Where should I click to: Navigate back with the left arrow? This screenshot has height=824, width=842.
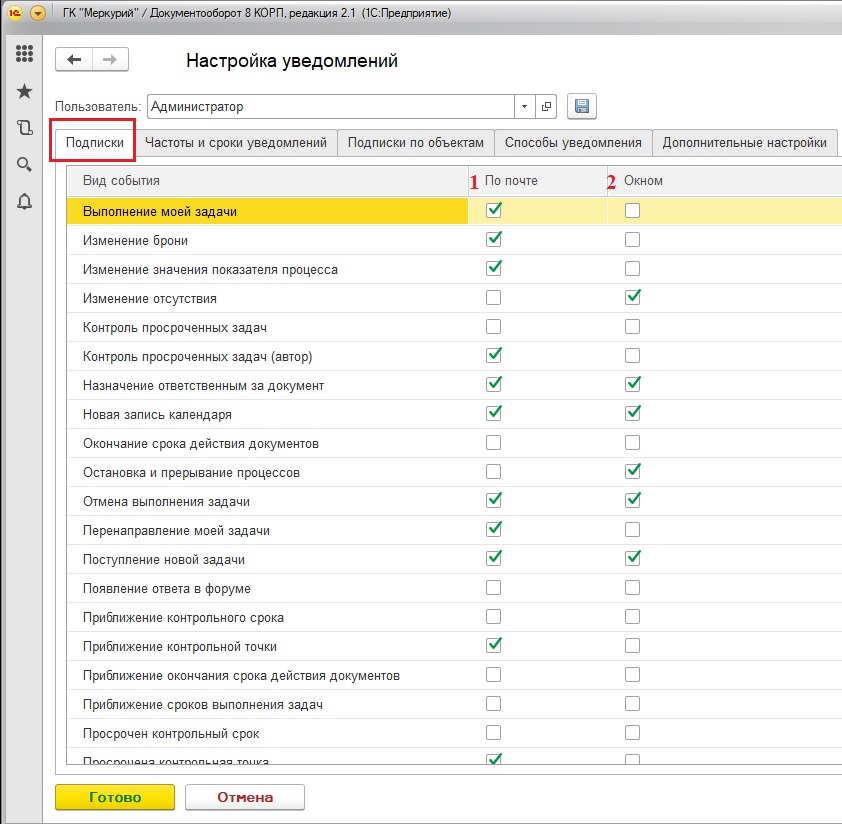74,60
